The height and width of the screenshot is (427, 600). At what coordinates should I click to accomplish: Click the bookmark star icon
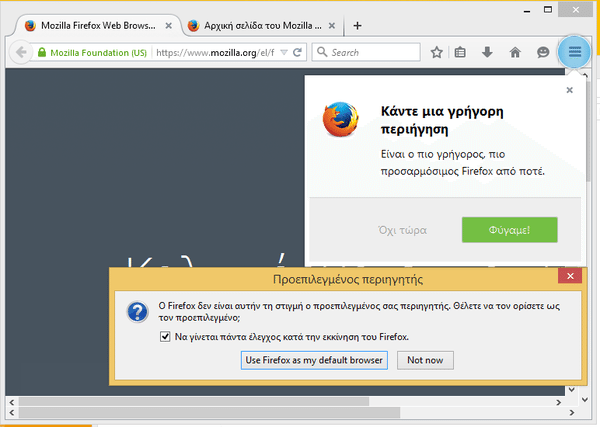pos(437,52)
